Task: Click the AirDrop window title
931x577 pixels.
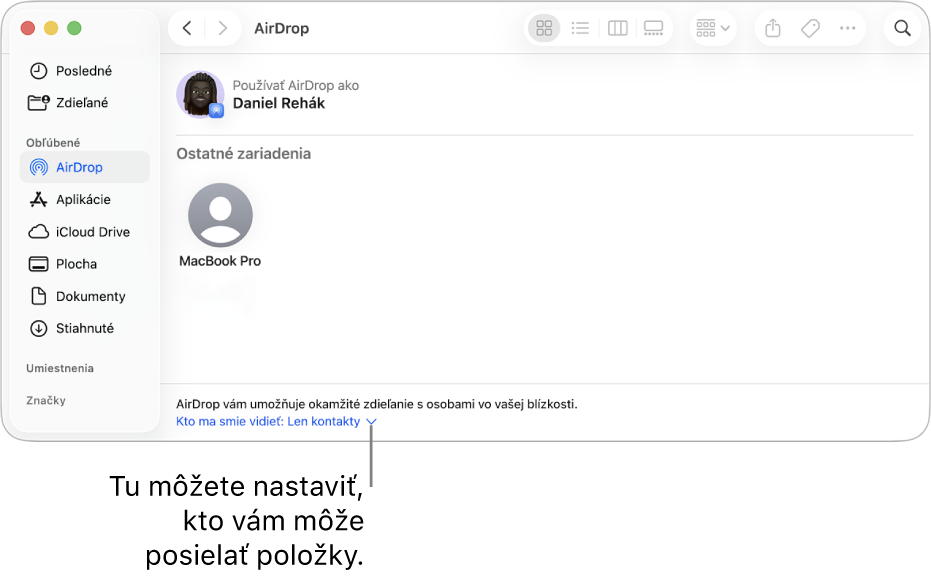Action: coord(281,28)
